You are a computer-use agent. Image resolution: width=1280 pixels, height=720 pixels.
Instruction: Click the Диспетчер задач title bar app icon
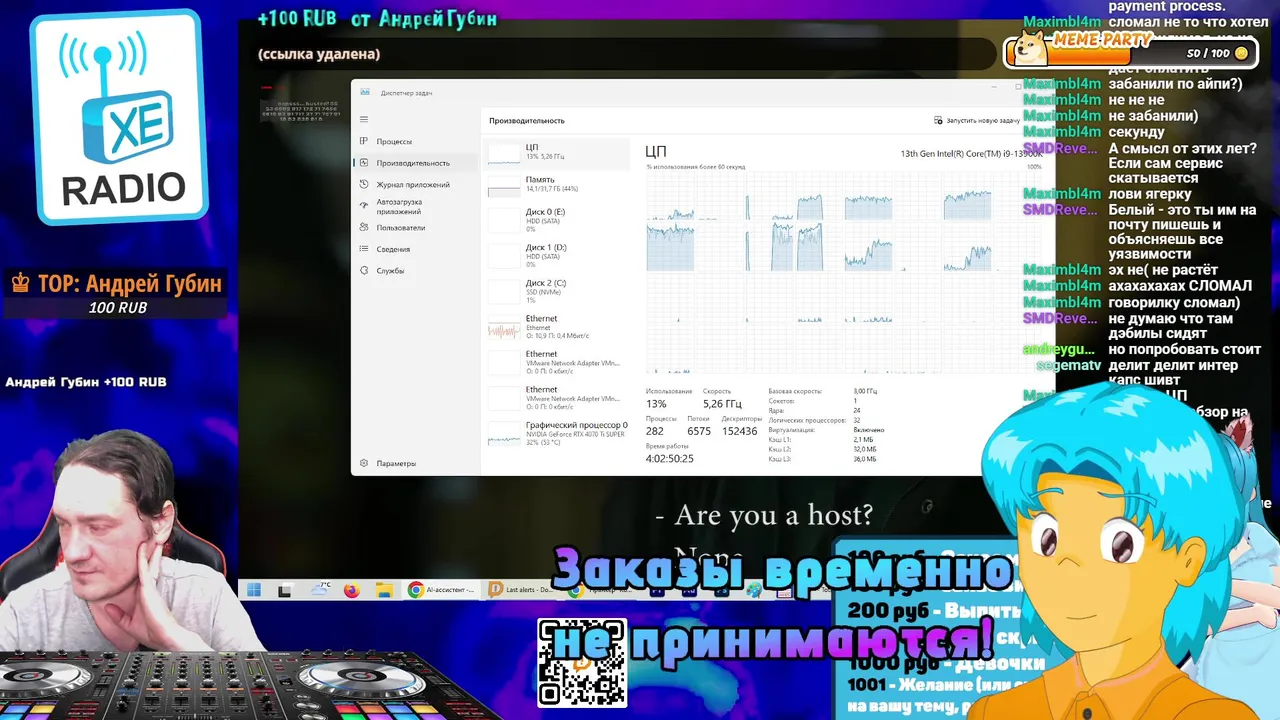pyautogui.click(x=365, y=92)
